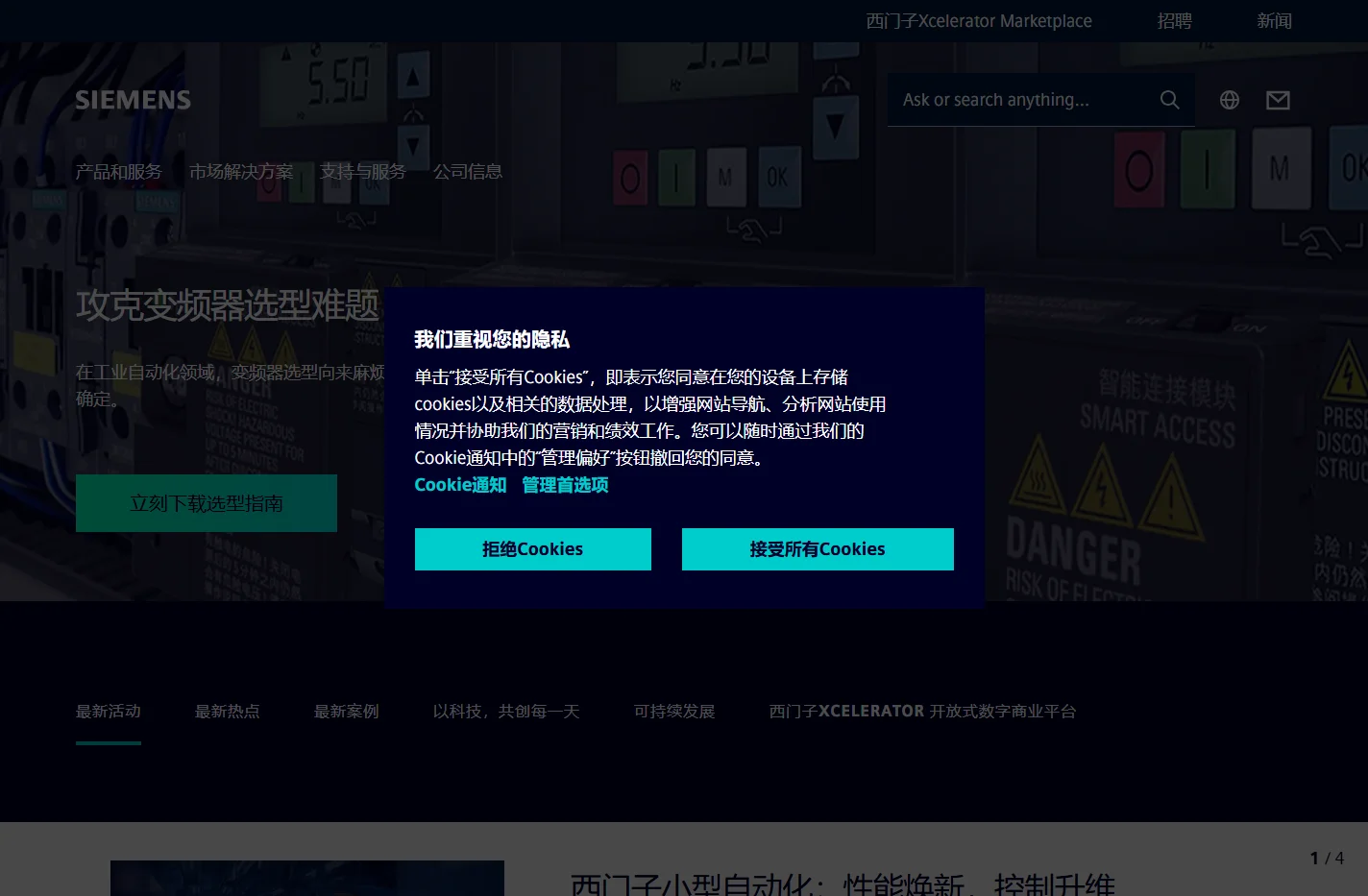Click the search magnifier icon
The width and height of the screenshot is (1368, 896).
[1169, 100]
